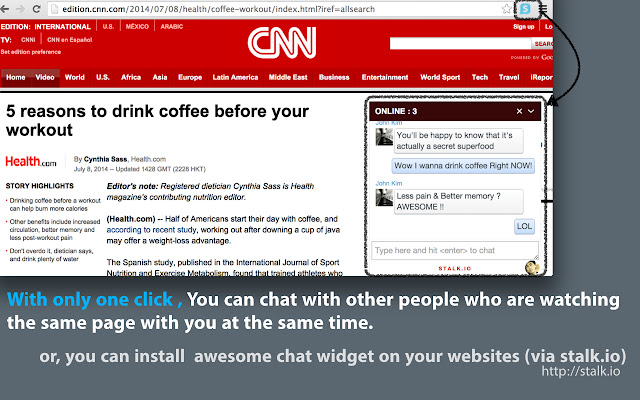
Task: Click the address bar URL
Action: click(218, 9)
